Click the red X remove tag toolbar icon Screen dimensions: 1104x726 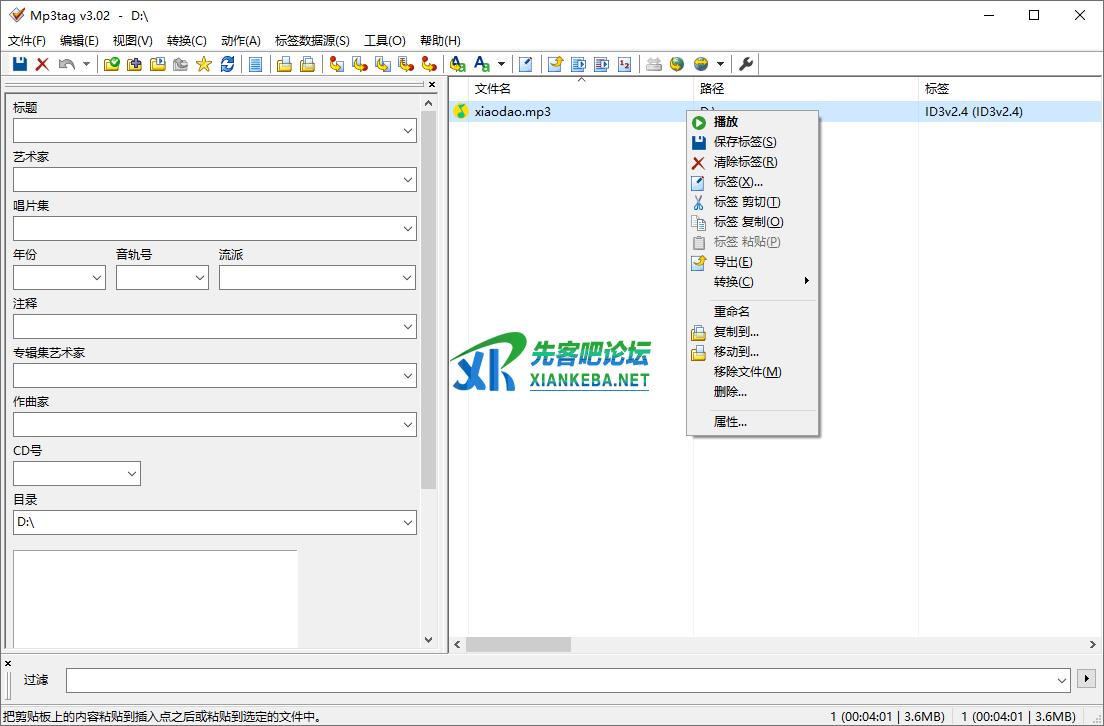(x=42, y=64)
